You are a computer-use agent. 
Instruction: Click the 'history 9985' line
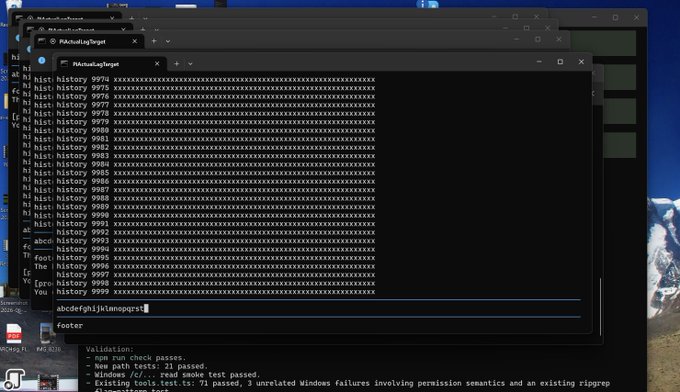click(x=216, y=173)
